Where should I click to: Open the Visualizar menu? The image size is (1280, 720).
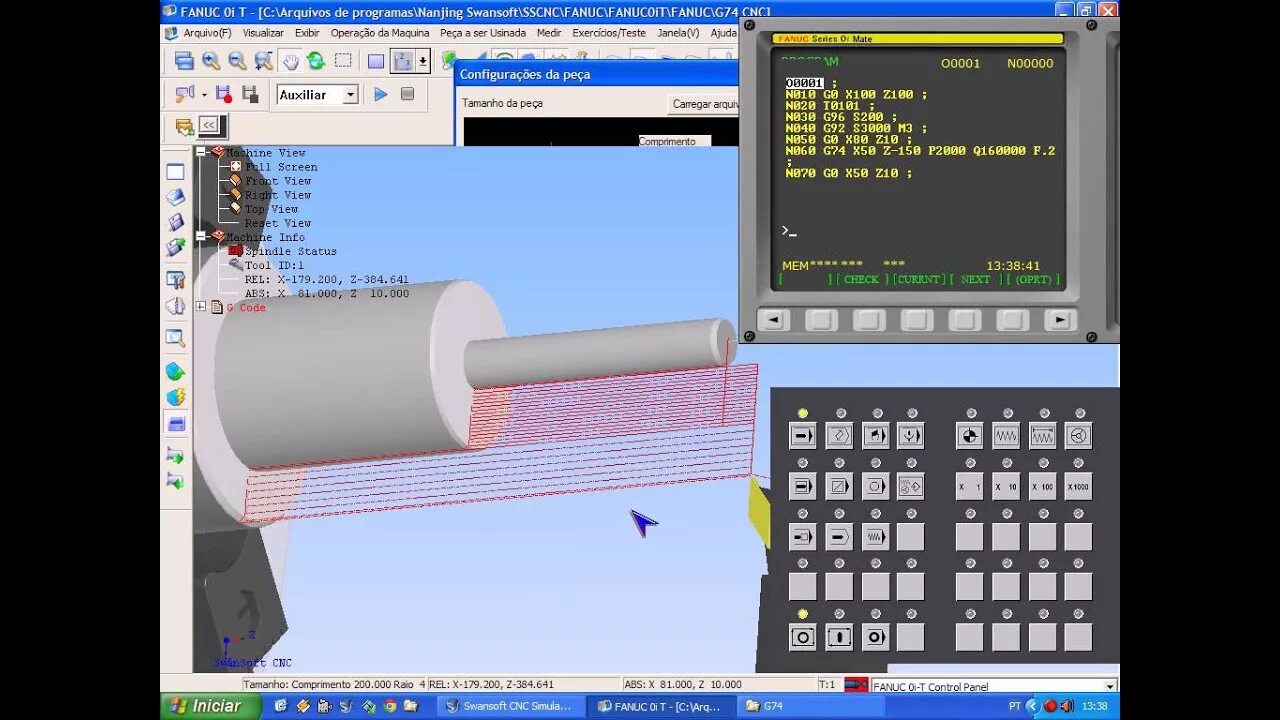pos(263,33)
